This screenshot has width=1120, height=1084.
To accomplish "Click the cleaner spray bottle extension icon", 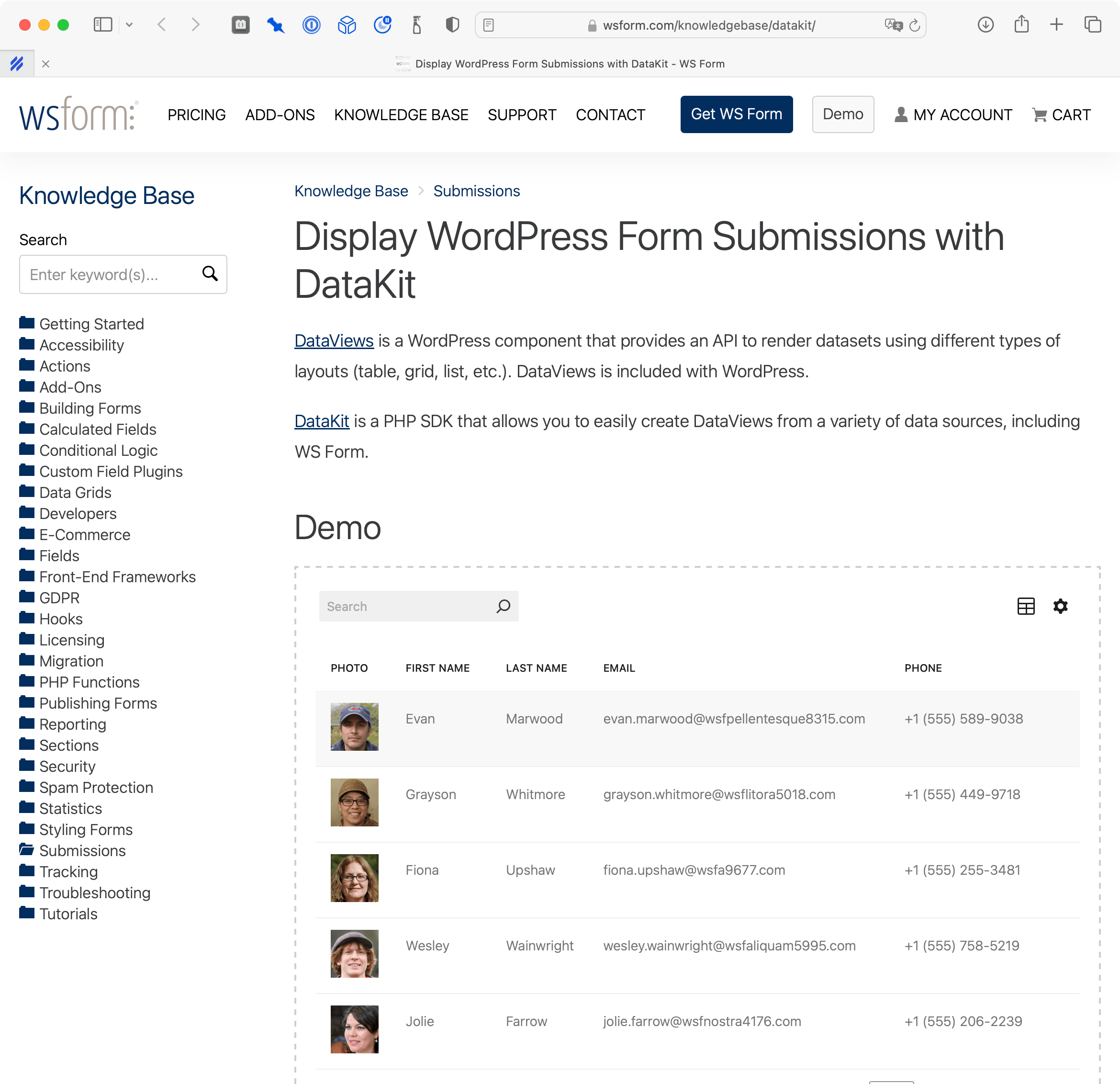I will [x=416, y=24].
